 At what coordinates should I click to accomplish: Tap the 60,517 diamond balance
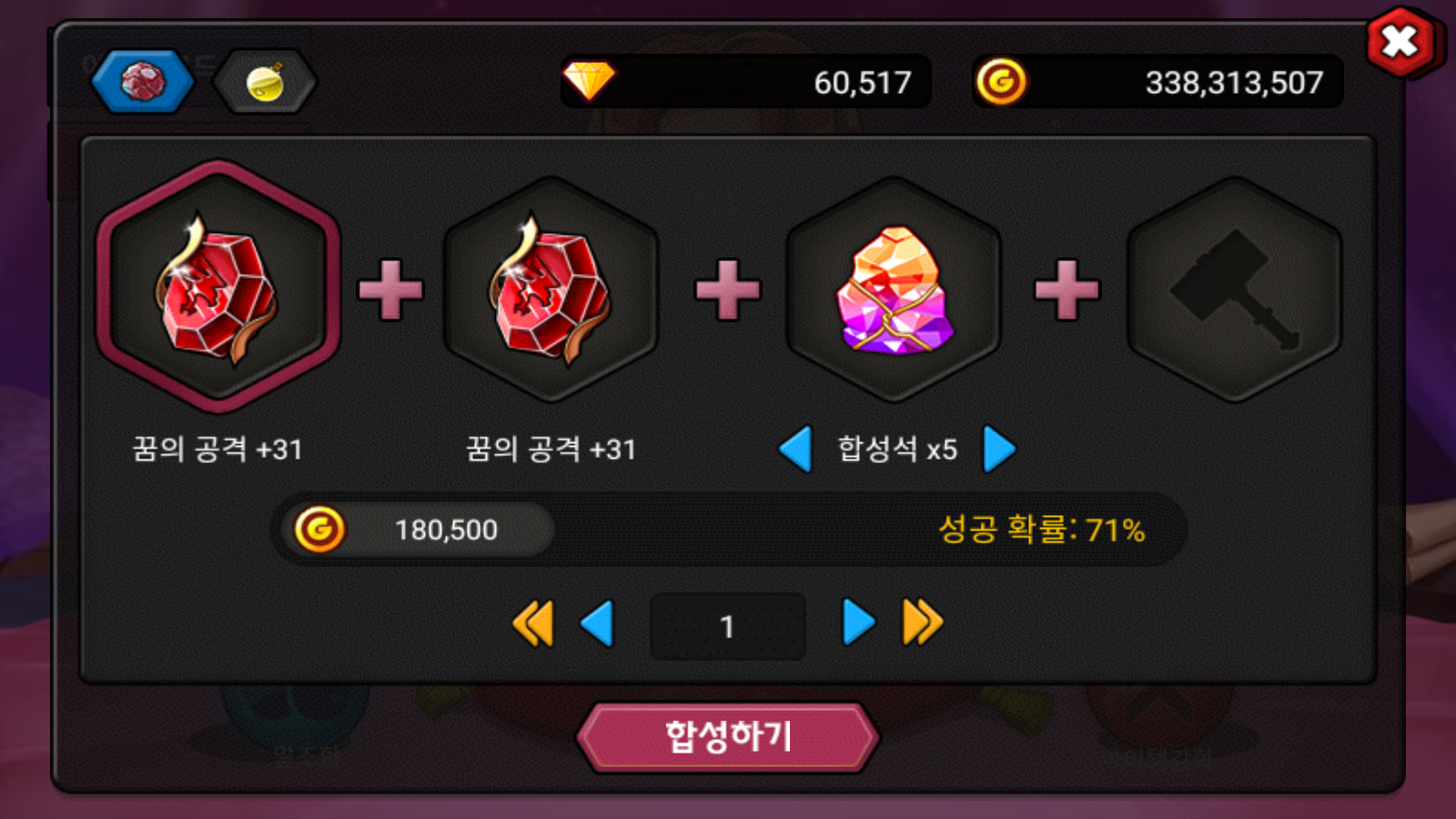tap(862, 83)
